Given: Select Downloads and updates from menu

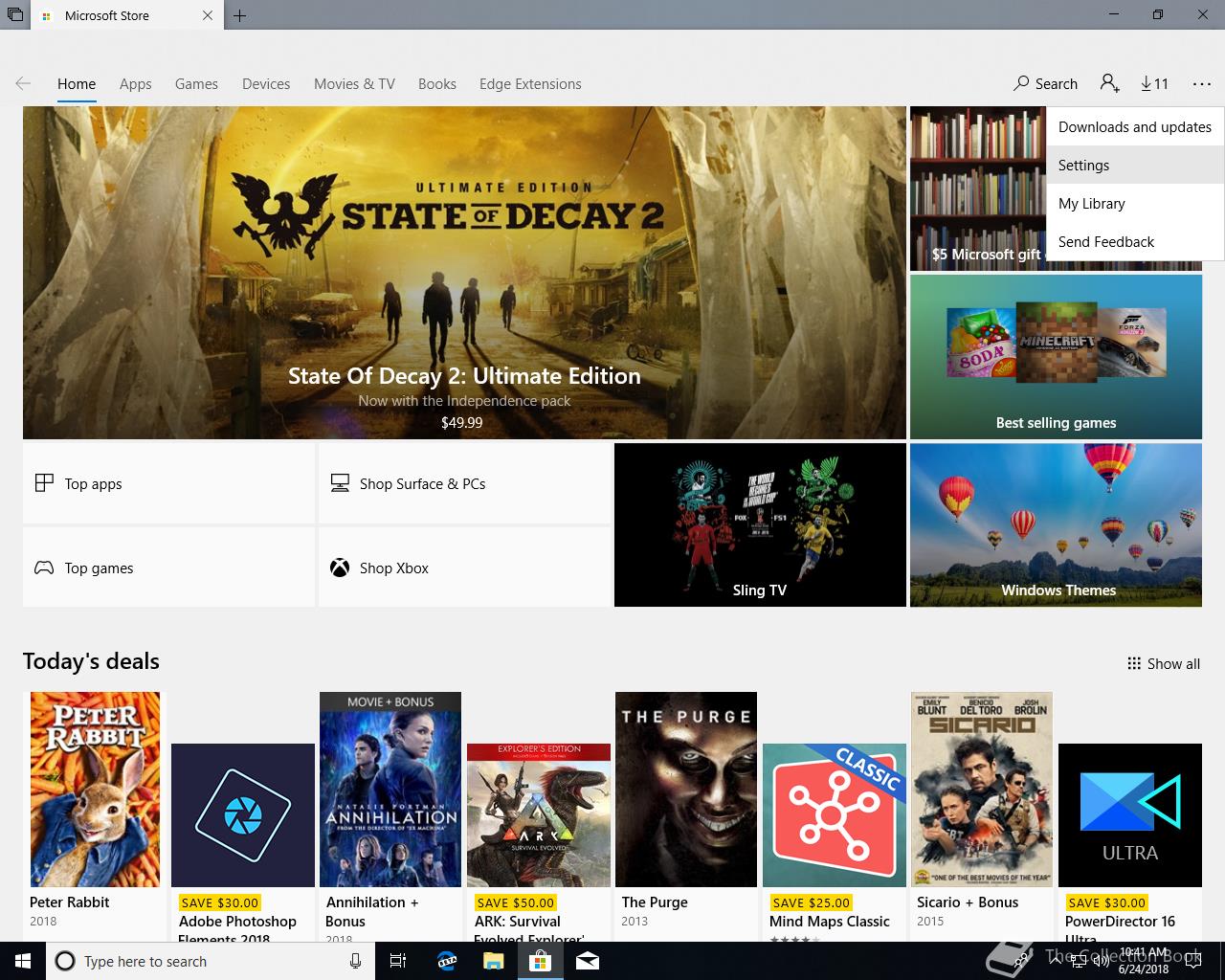Looking at the screenshot, I should pos(1135,126).
